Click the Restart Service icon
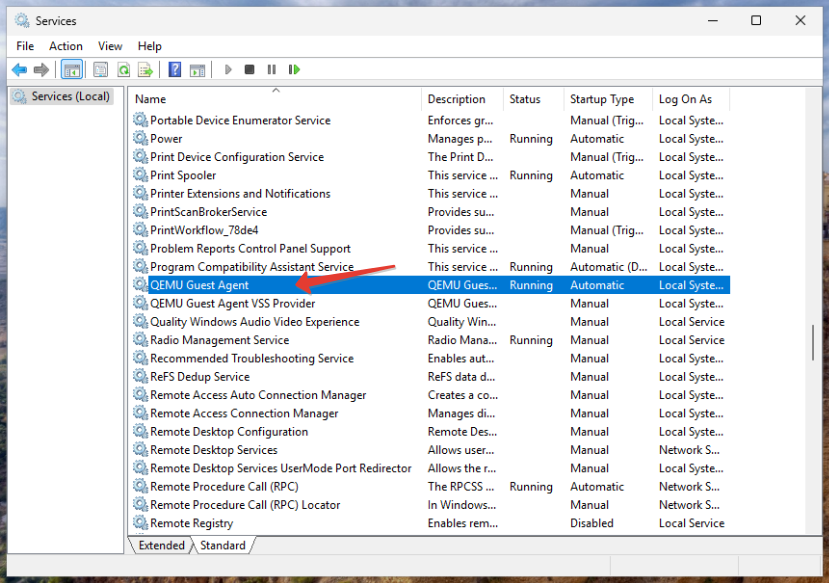Screen dimensions: 829x583 (294, 69)
